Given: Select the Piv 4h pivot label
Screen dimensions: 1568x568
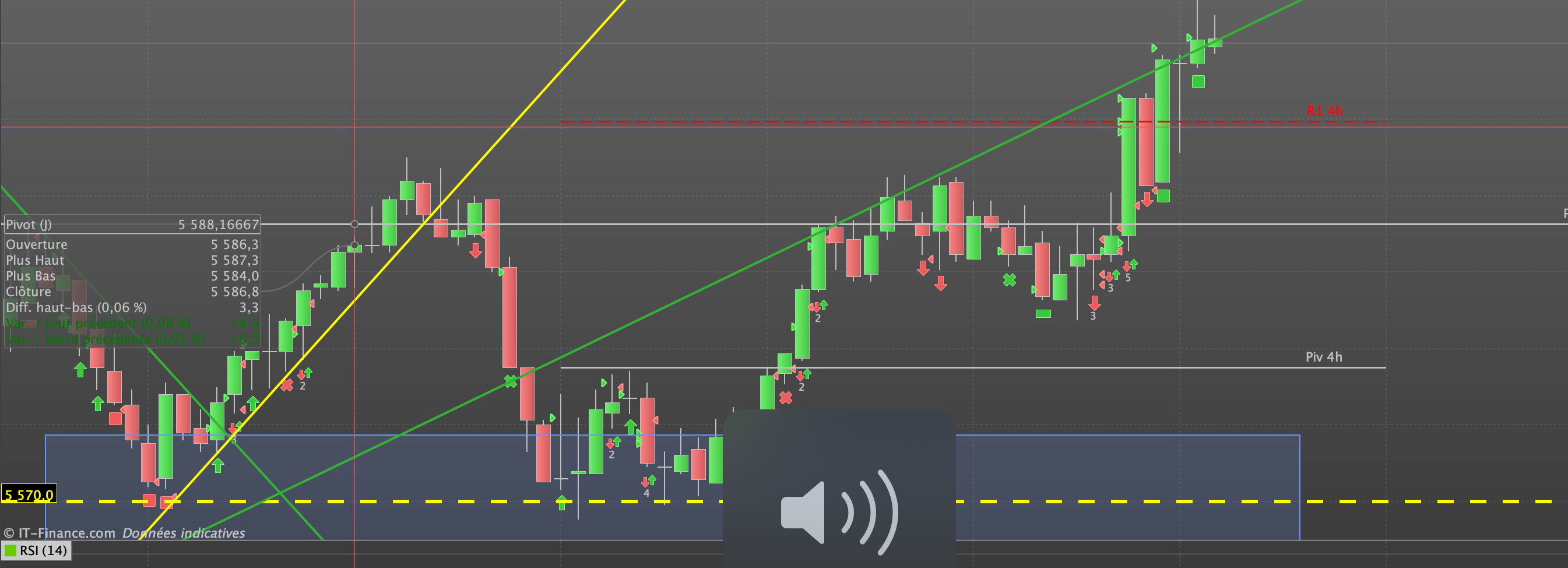Looking at the screenshot, I should coord(1323,357).
